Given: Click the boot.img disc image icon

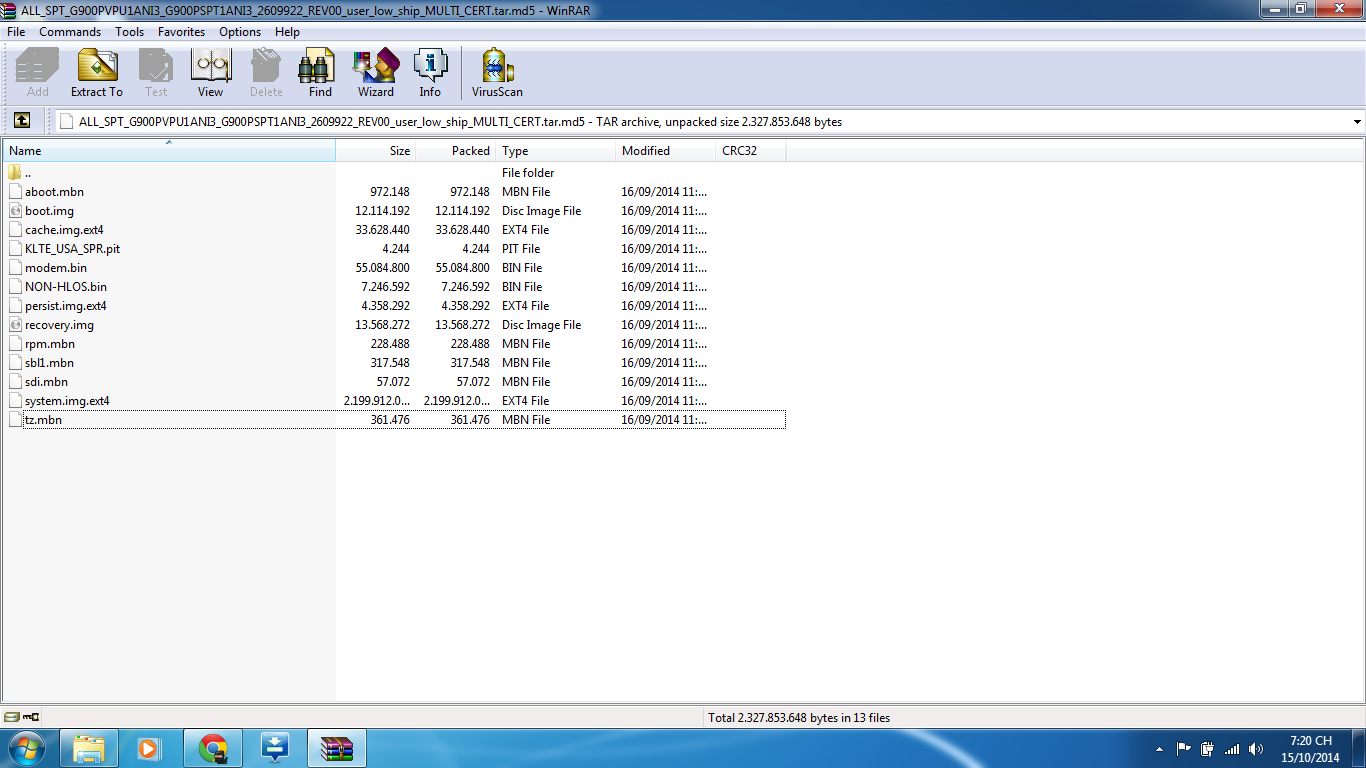Looking at the screenshot, I should coord(15,211).
